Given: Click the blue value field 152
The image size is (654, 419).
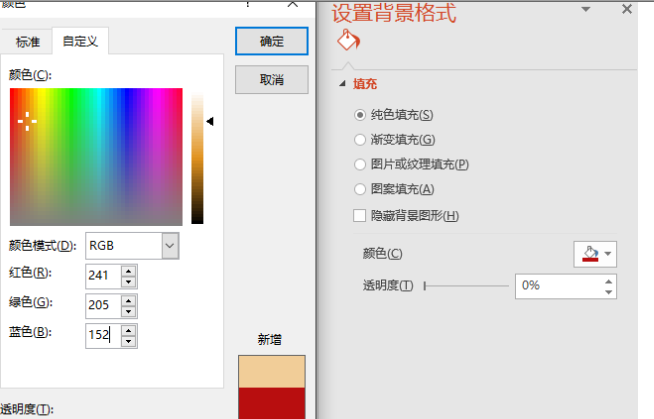Looking at the screenshot, I should pyautogui.click(x=104, y=335).
